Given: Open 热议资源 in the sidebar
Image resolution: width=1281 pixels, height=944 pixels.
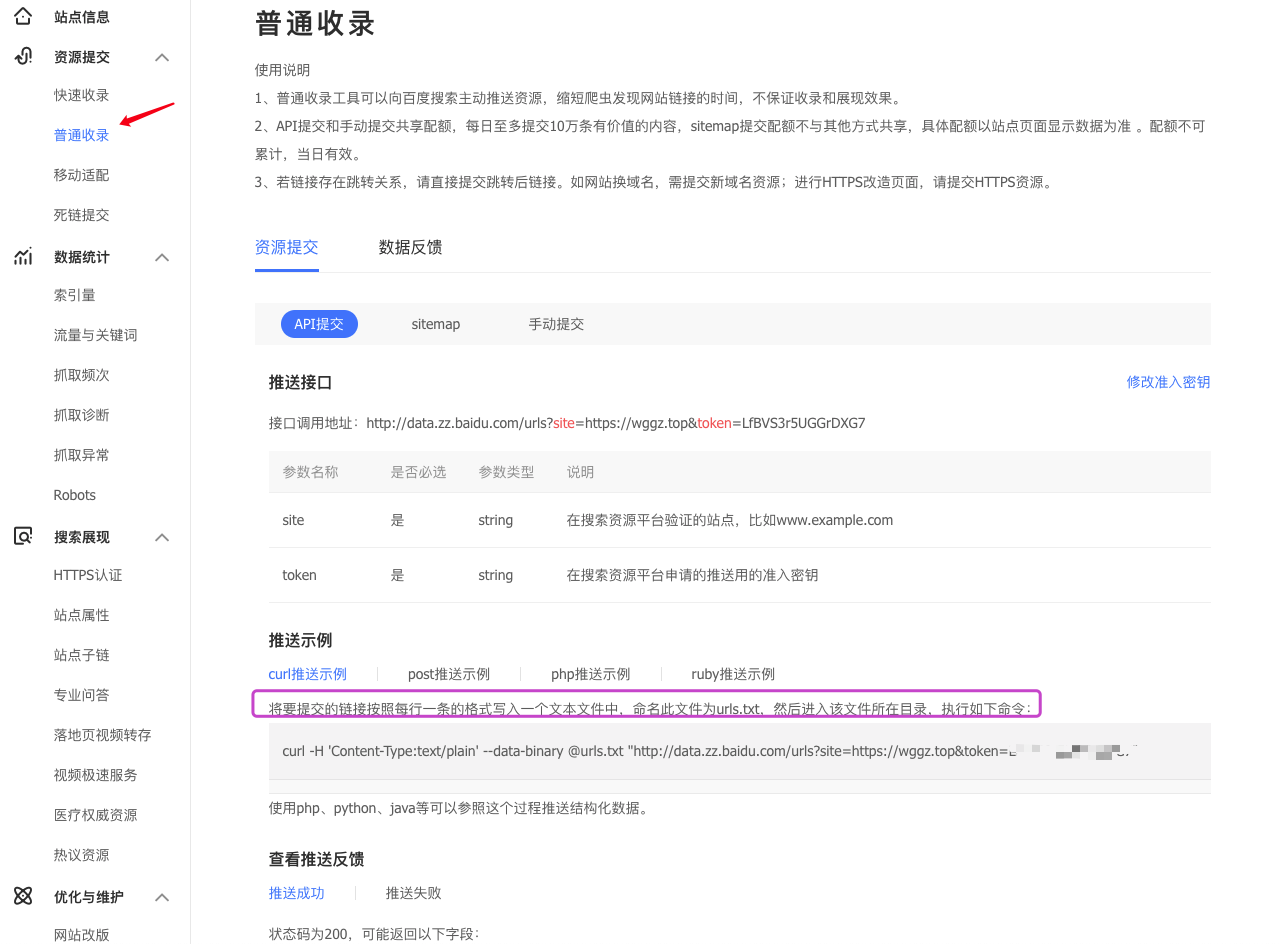Looking at the screenshot, I should pos(82,855).
